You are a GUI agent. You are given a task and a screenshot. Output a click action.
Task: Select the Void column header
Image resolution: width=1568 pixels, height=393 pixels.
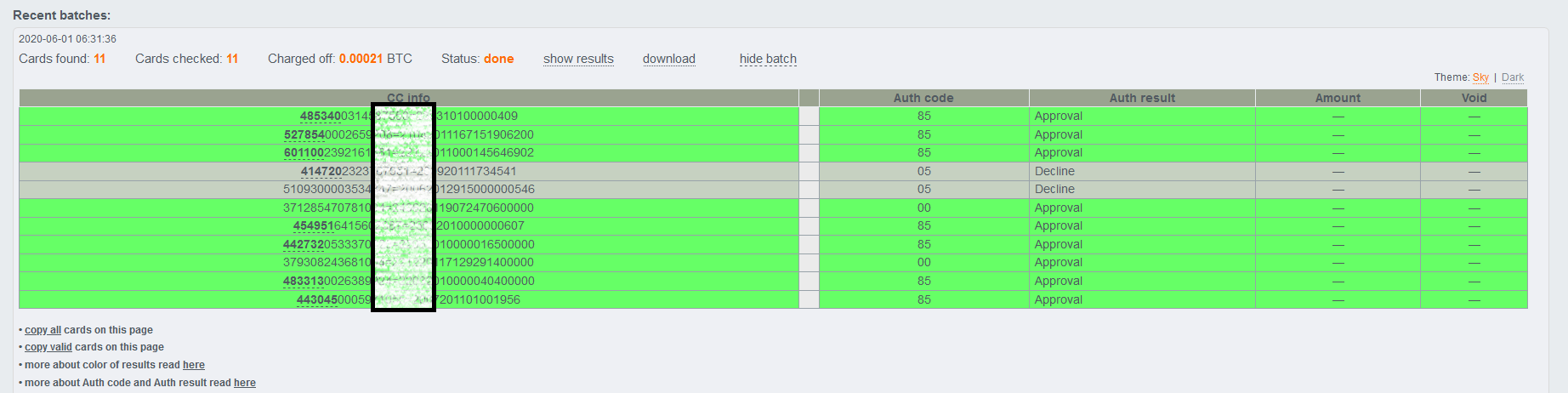click(1474, 98)
